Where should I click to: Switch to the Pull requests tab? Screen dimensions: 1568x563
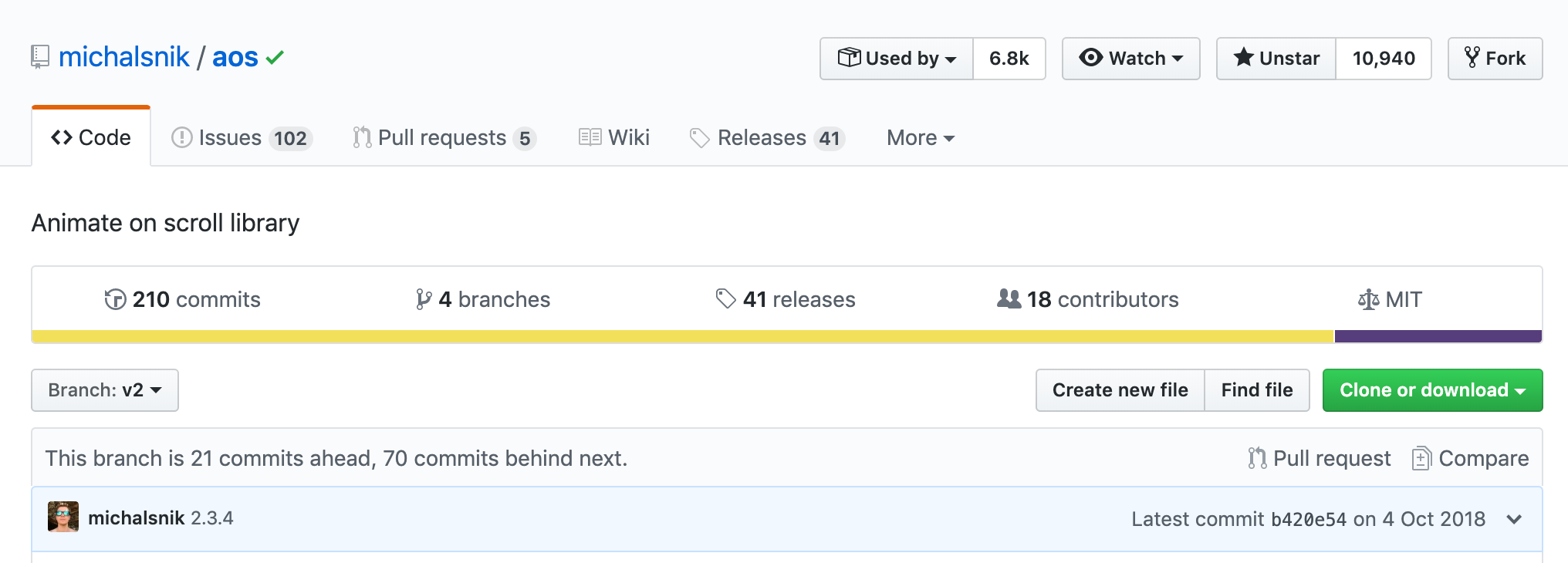click(x=444, y=138)
